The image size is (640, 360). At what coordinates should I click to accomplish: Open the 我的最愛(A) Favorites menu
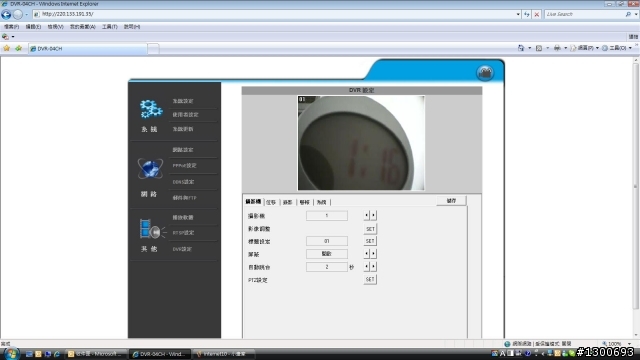click(x=82, y=27)
